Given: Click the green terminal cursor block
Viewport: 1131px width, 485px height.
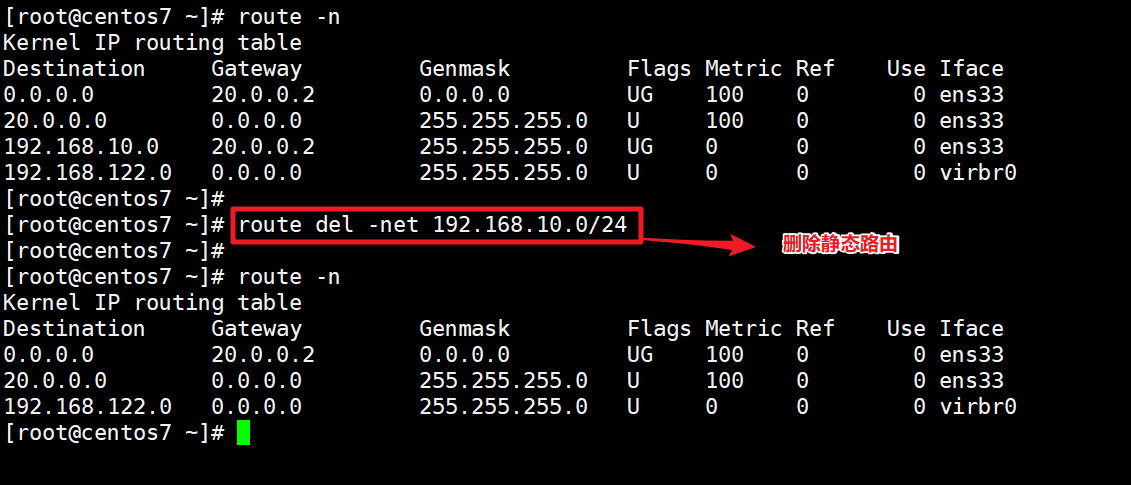Looking at the screenshot, I should click(x=243, y=433).
